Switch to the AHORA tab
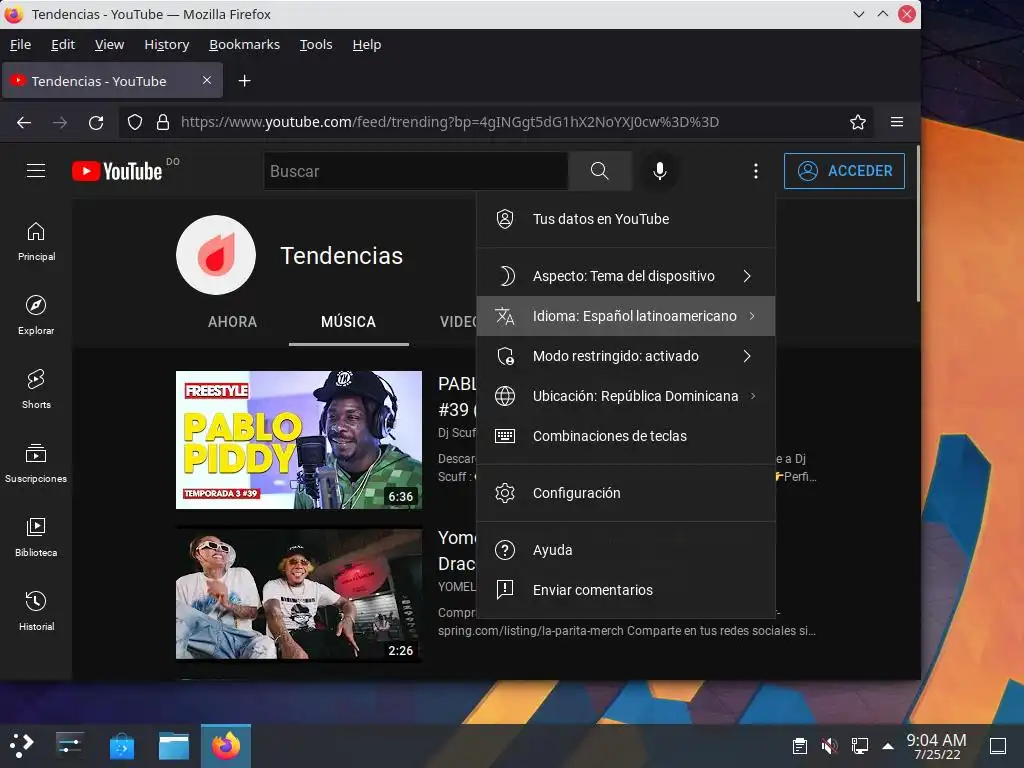The width and height of the screenshot is (1024, 768). pos(232,322)
